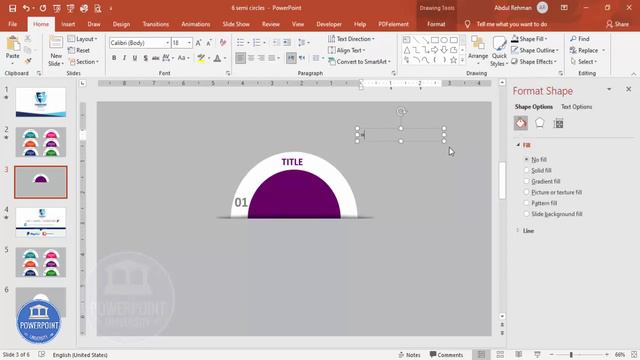
Task: Click Convert to SmartArt
Action: point(360,62)
